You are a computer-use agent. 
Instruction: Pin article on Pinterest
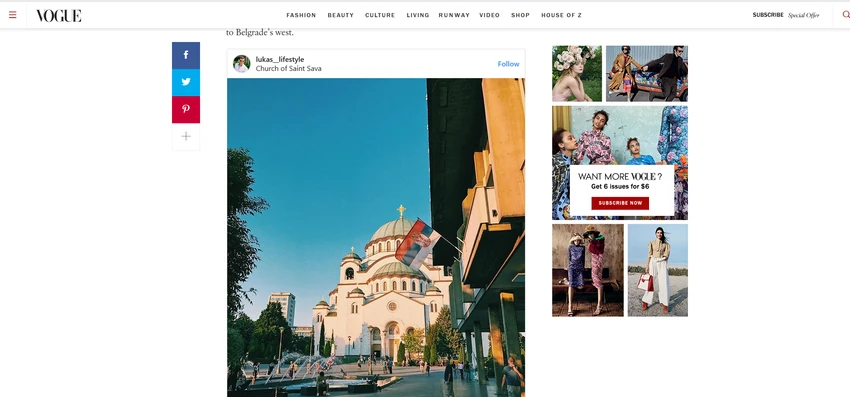pyautogui.click(x=186, y=110)
